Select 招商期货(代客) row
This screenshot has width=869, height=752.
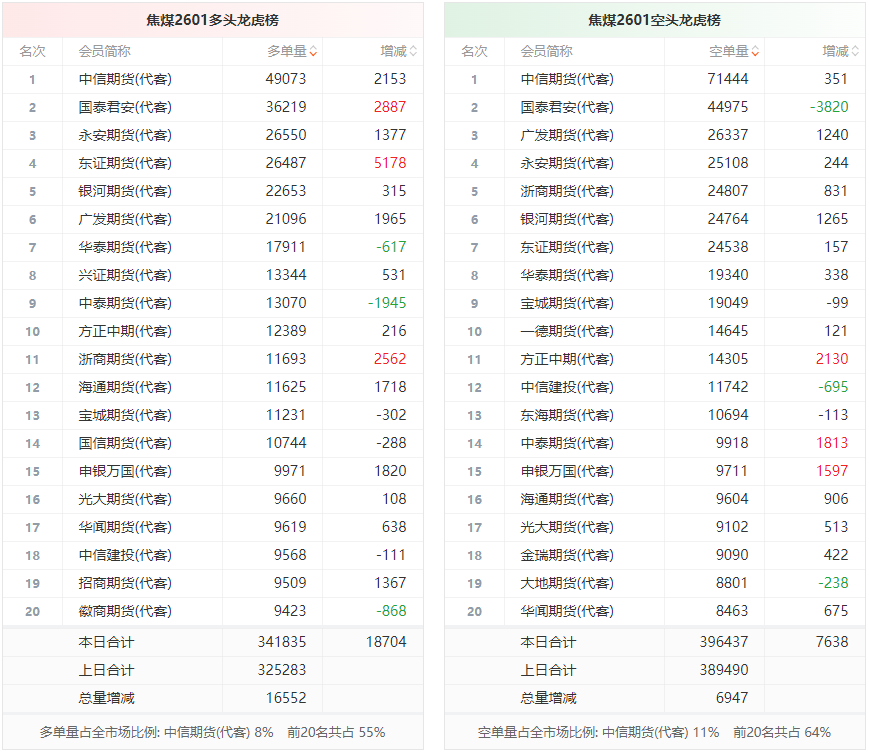213,583
